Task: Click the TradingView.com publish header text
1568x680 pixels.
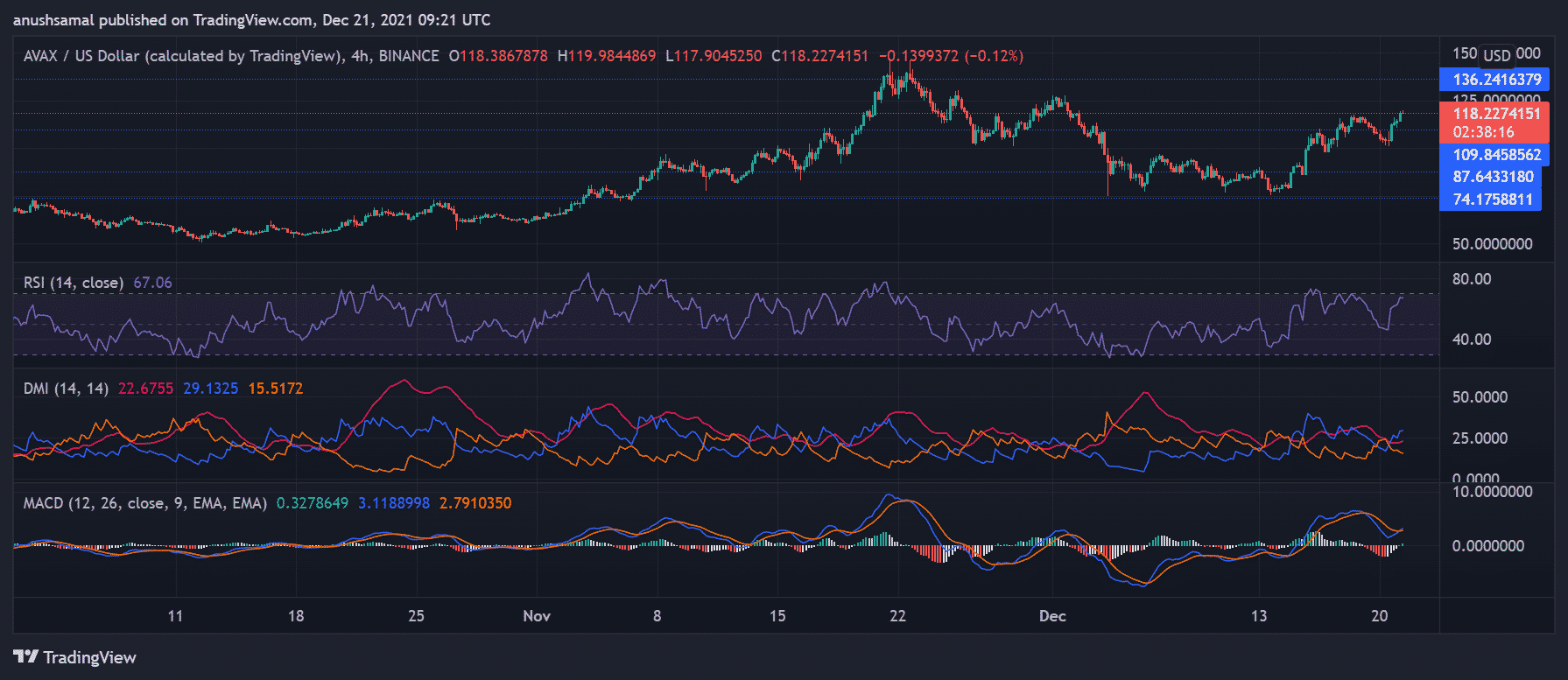Action: pos(251,19)
